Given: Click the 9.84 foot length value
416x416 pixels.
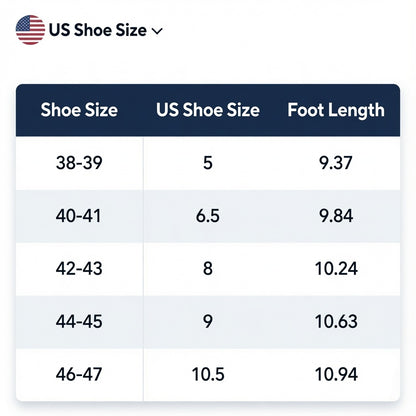Looking at the screenshot, I should click(x=336, y=216).
